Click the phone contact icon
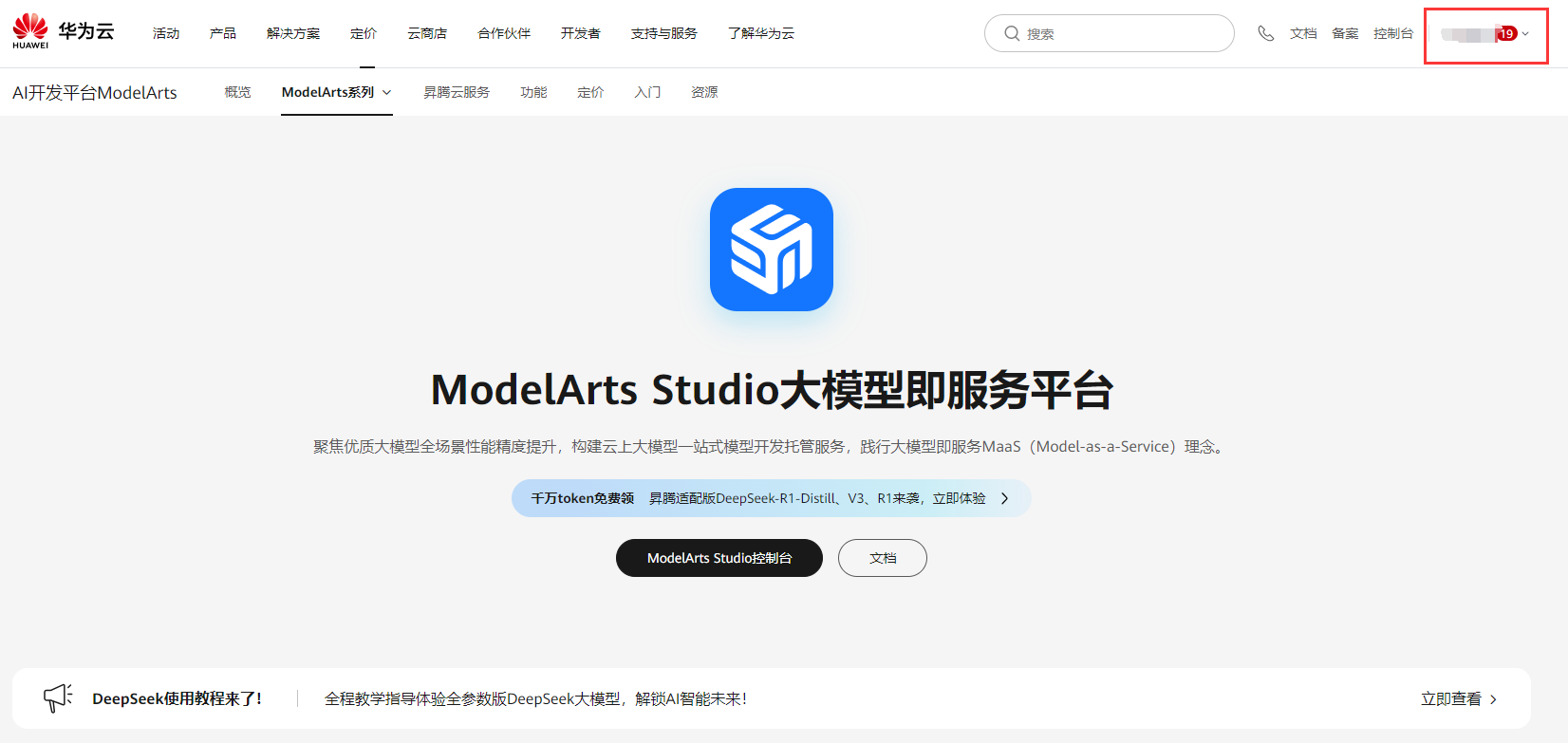 coord(1265,33)
